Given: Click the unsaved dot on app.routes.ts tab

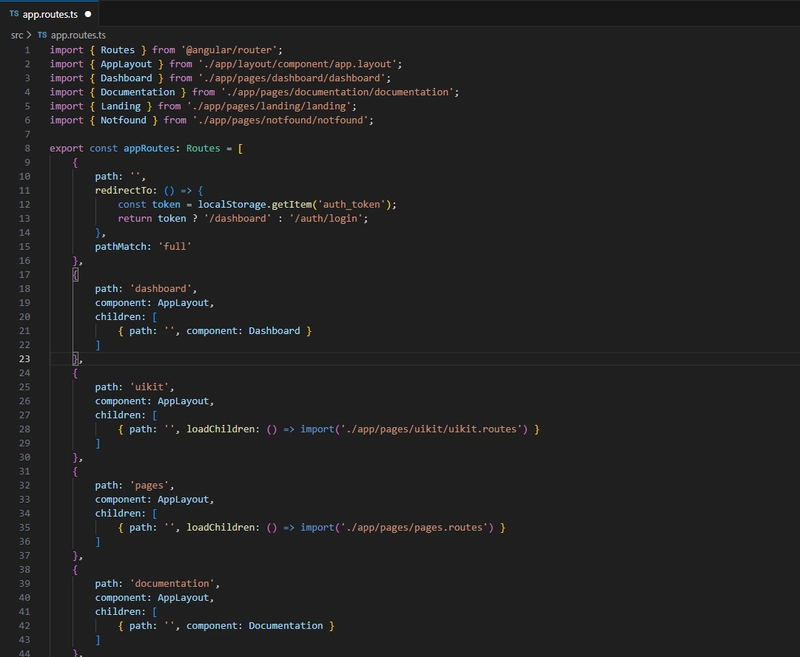Looking at the screenshot, I should [88, 15].
